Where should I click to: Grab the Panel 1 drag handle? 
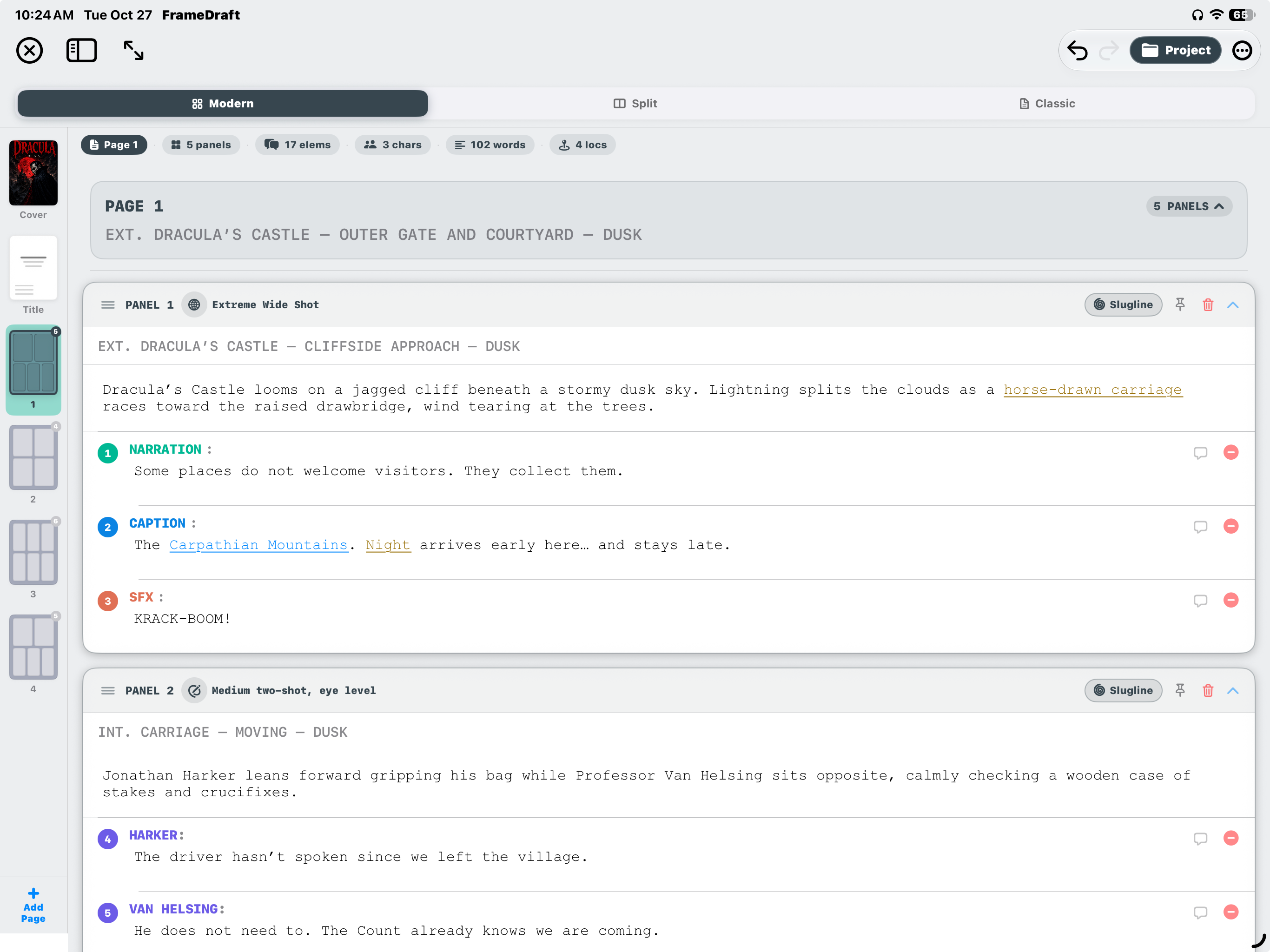coord(108,305)
